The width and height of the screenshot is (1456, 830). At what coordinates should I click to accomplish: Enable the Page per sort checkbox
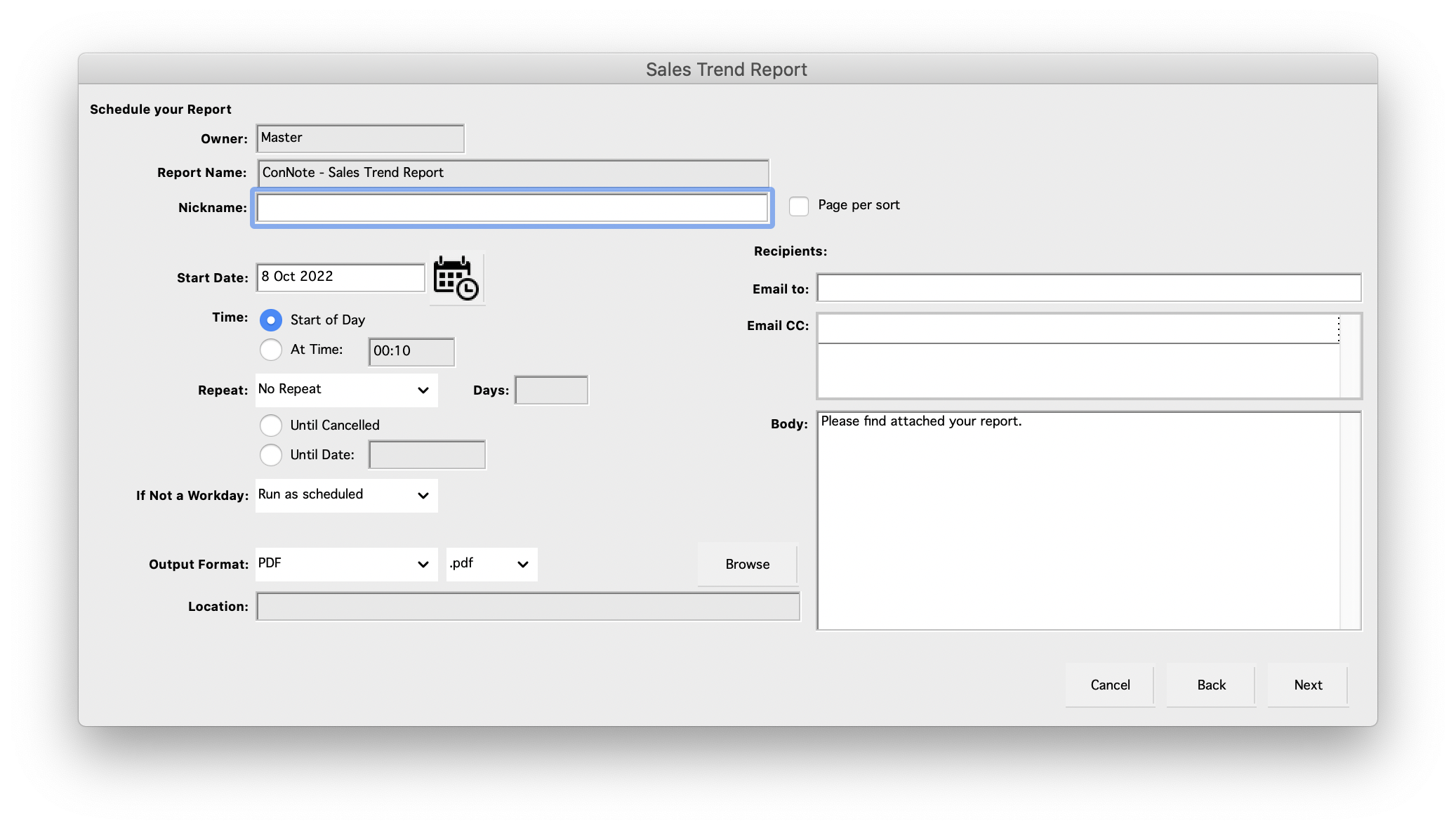click(x=798, y=206)
